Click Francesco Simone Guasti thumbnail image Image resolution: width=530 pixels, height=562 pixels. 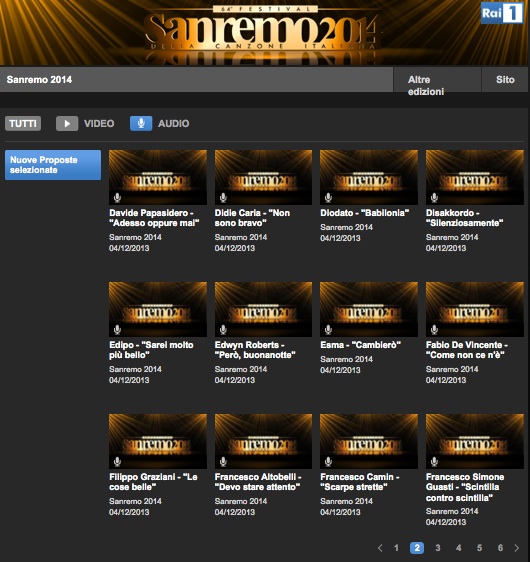475,442
